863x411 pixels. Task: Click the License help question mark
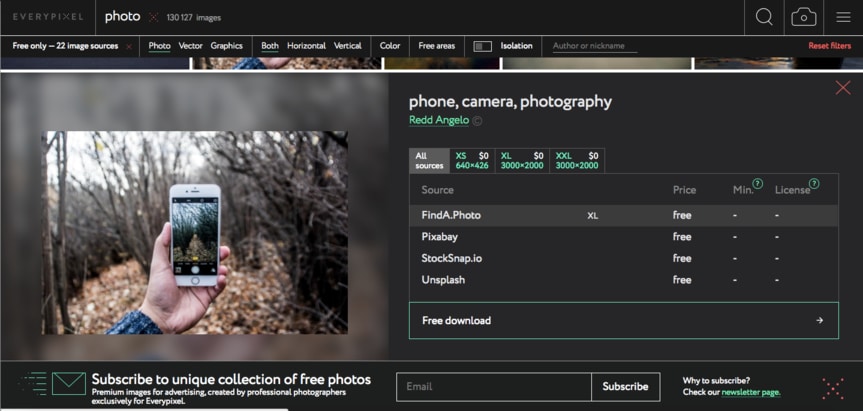click(x=814, y=184)
